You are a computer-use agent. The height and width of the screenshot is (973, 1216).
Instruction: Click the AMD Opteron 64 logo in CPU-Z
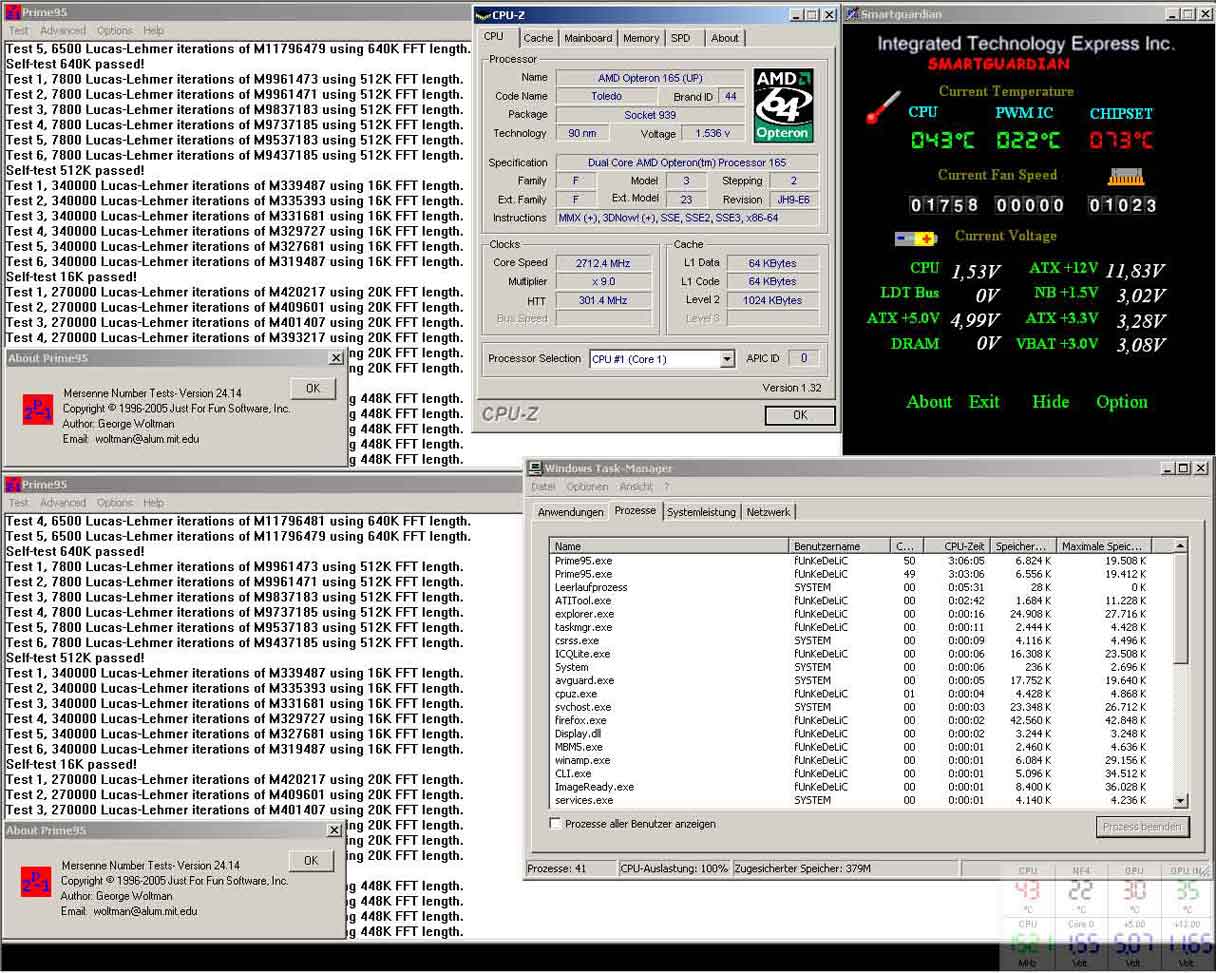tap(783, 105)
